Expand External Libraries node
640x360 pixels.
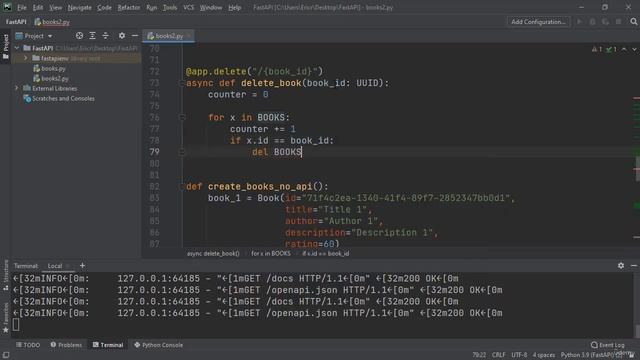17,88
